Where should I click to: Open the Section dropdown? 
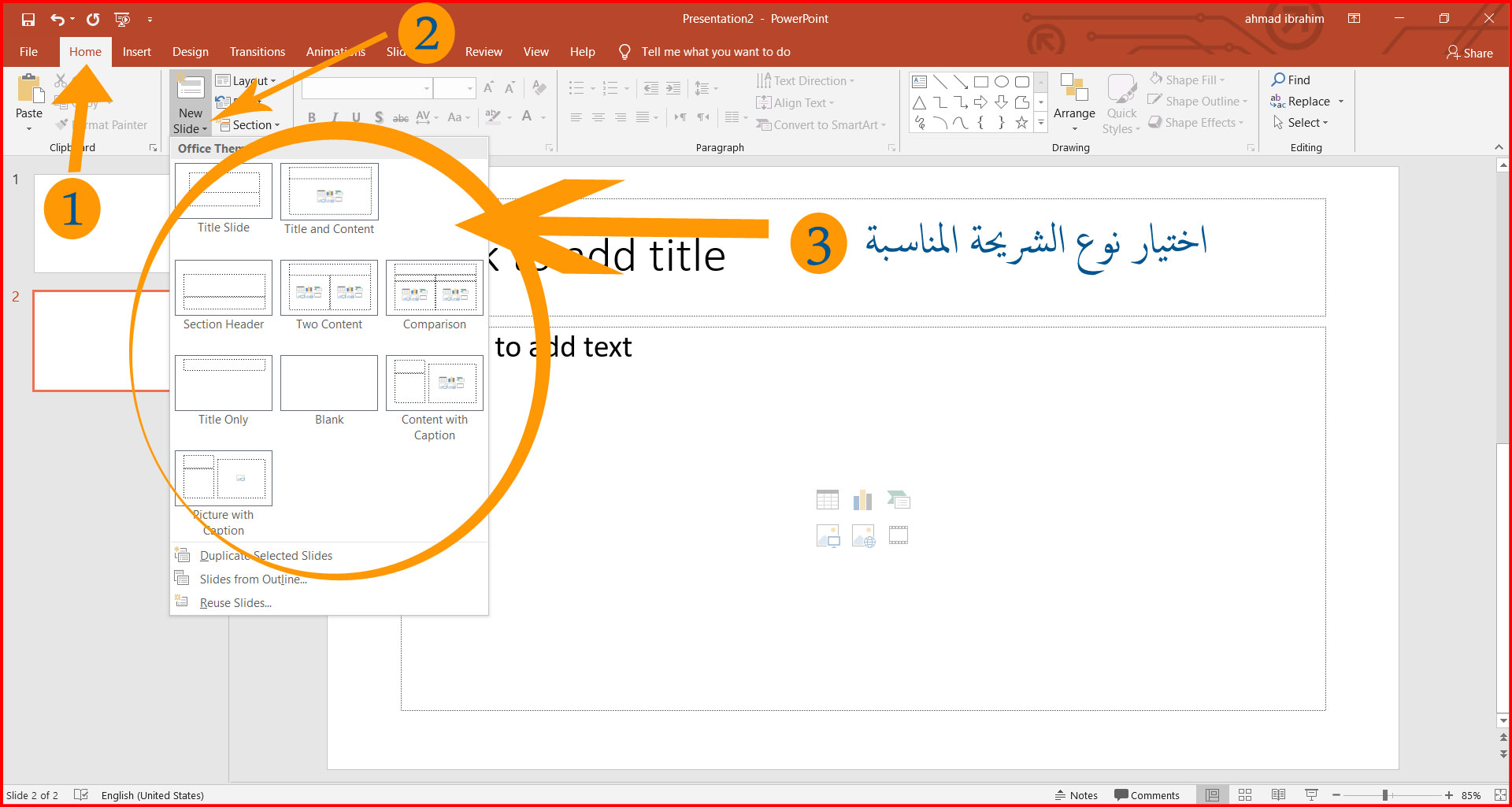pos(250,124)
